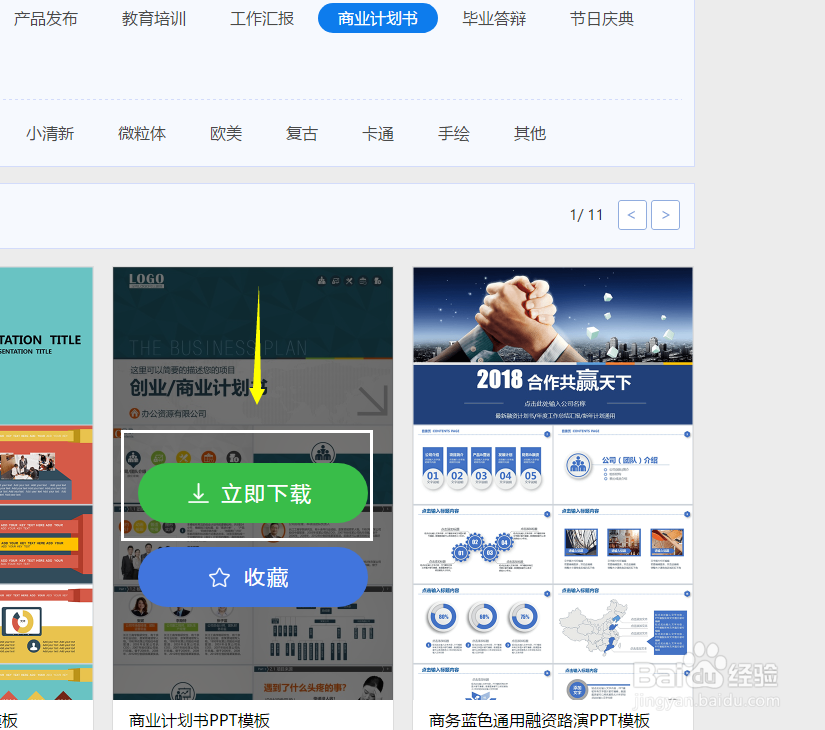This screenshot has height=730, width=825.
Task: Click the blue 收藏 button
Action: click(253, 577)
